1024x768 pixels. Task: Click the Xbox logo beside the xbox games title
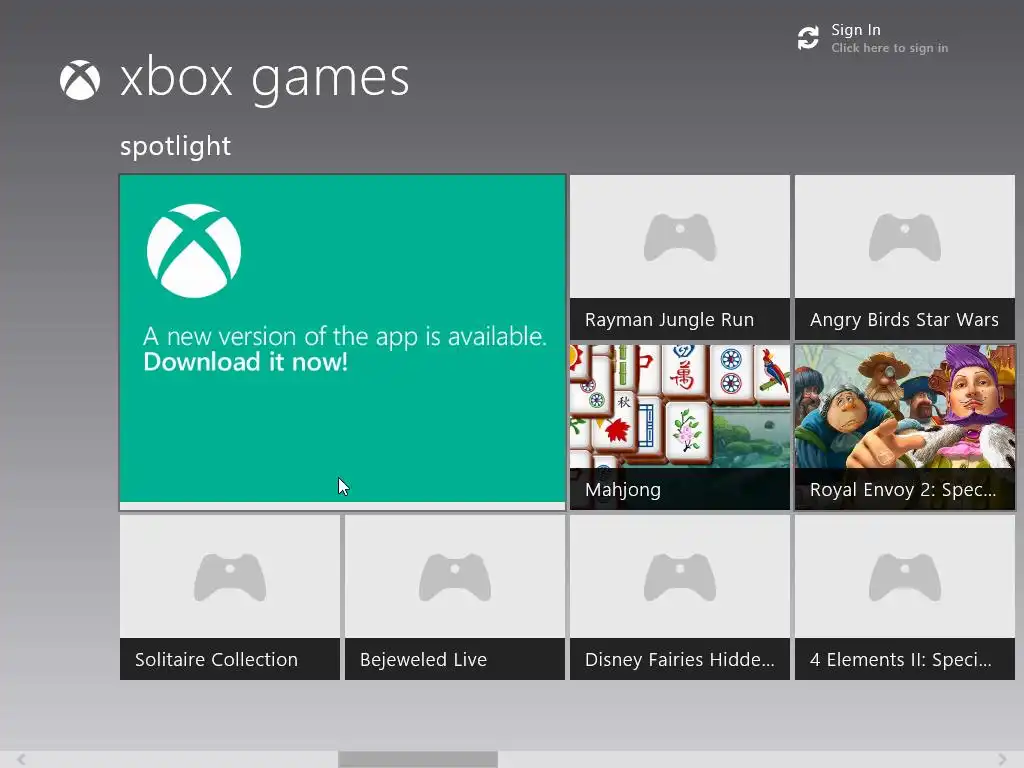80,80
